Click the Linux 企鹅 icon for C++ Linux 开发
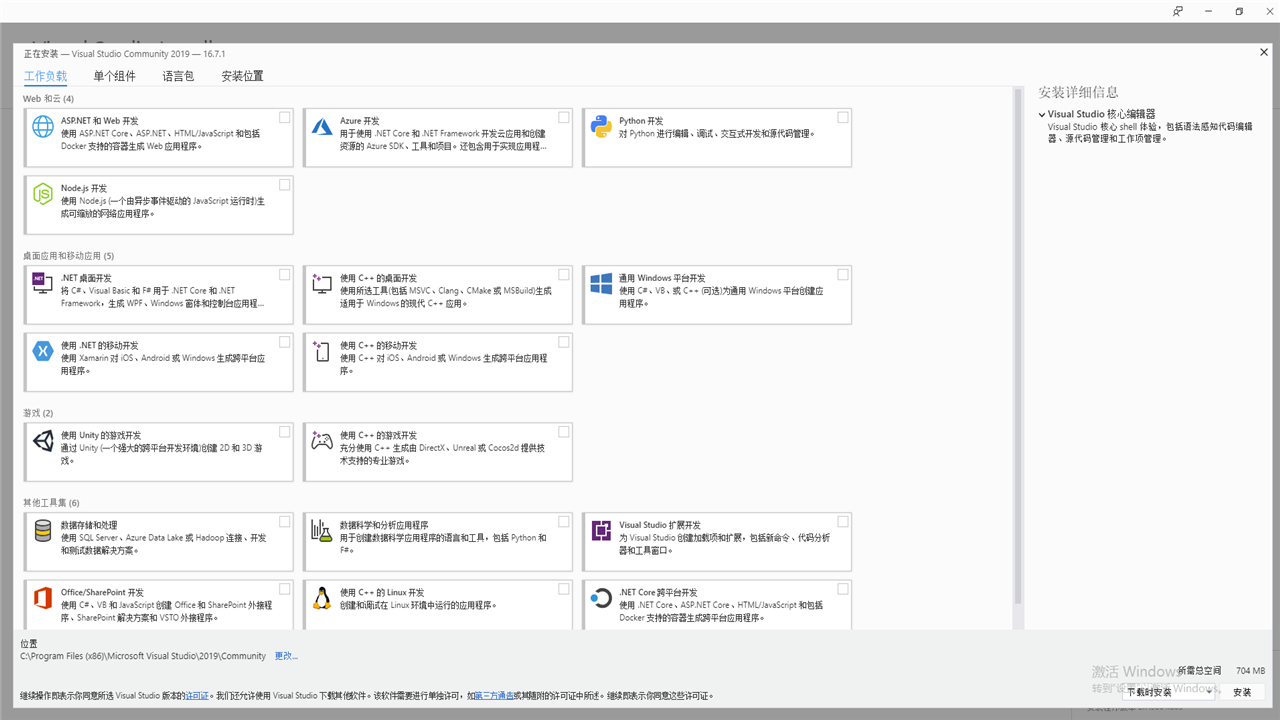Viewport: 1280px width, 720px height. (x=322, y=598)
